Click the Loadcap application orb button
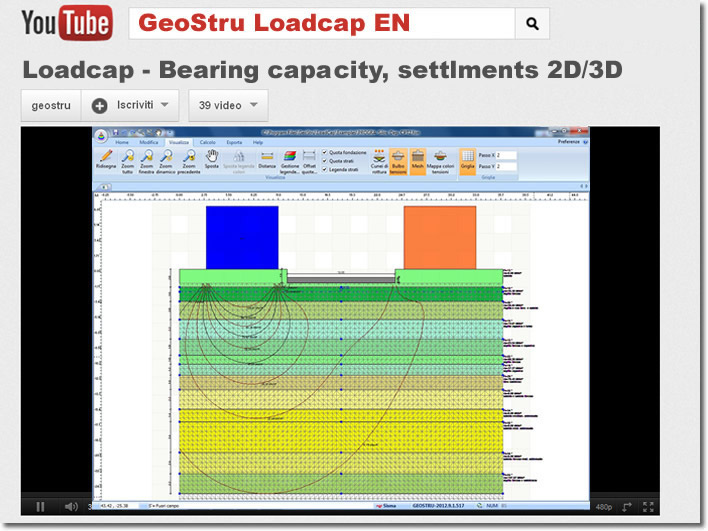 [x=101, y=135]
